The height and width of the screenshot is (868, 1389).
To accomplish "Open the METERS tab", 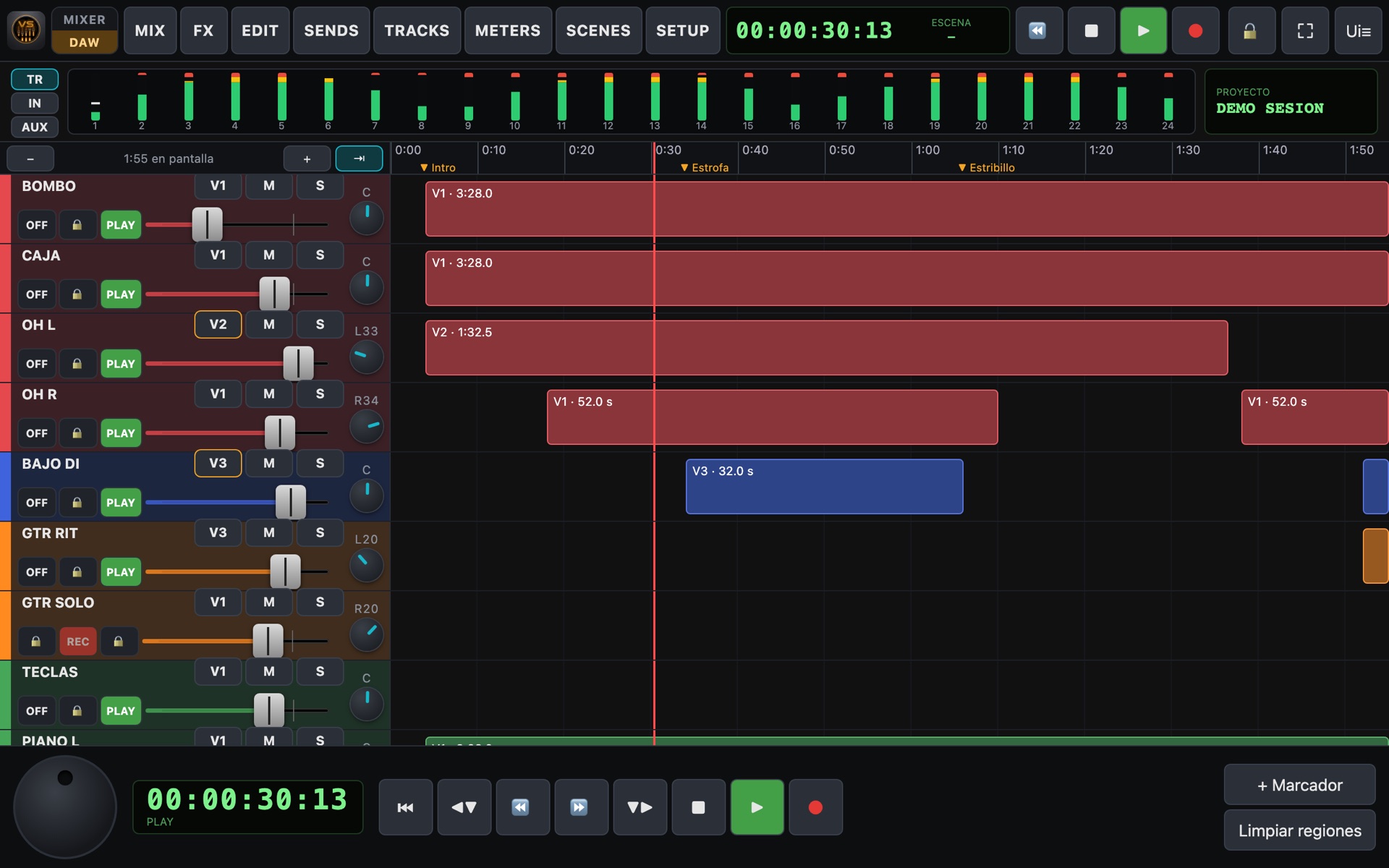I will click(508, 30).
